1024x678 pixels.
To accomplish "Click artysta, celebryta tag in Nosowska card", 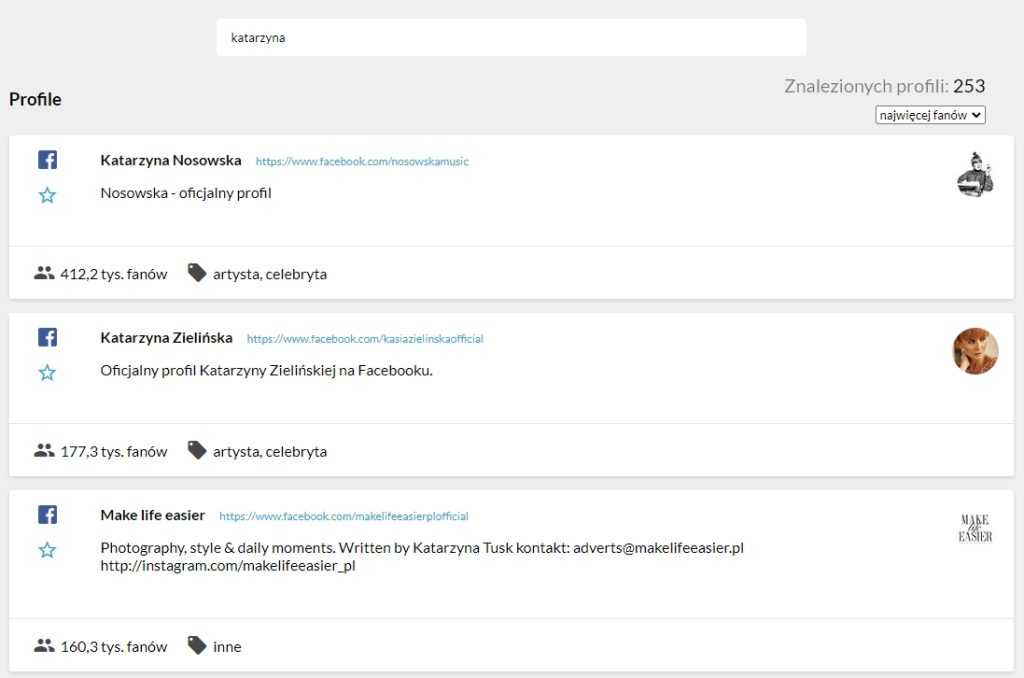I will pos(270,274).
